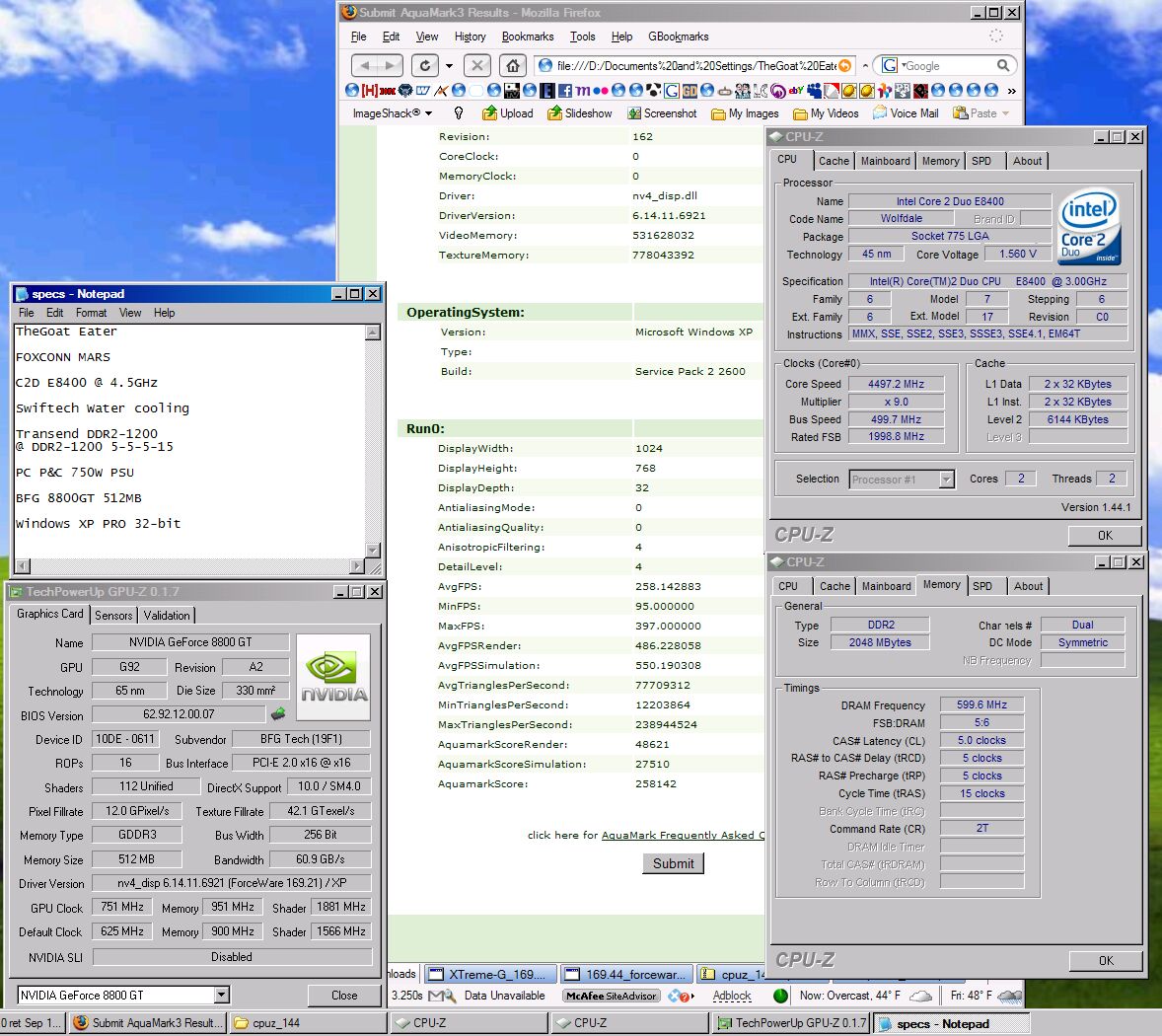
Task: Click the AquaMark Submit button
Action: click(x=673, y=863)
